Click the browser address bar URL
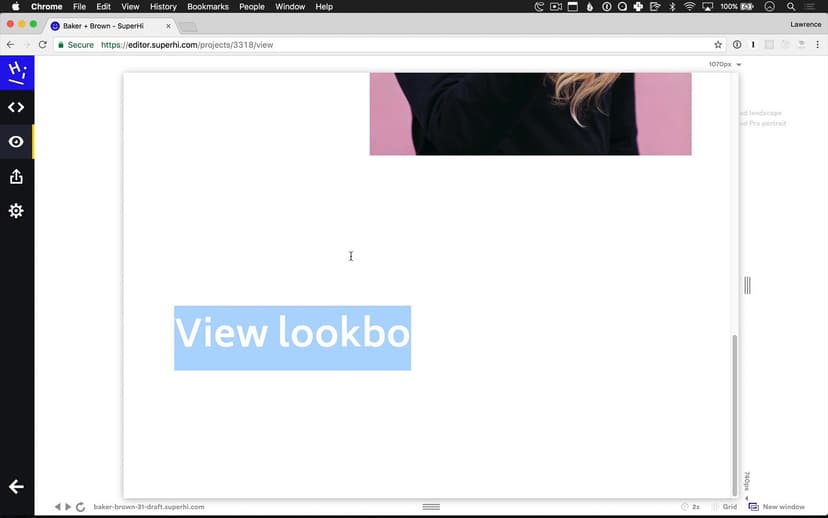Screen dimensions: 828x518 187,45
